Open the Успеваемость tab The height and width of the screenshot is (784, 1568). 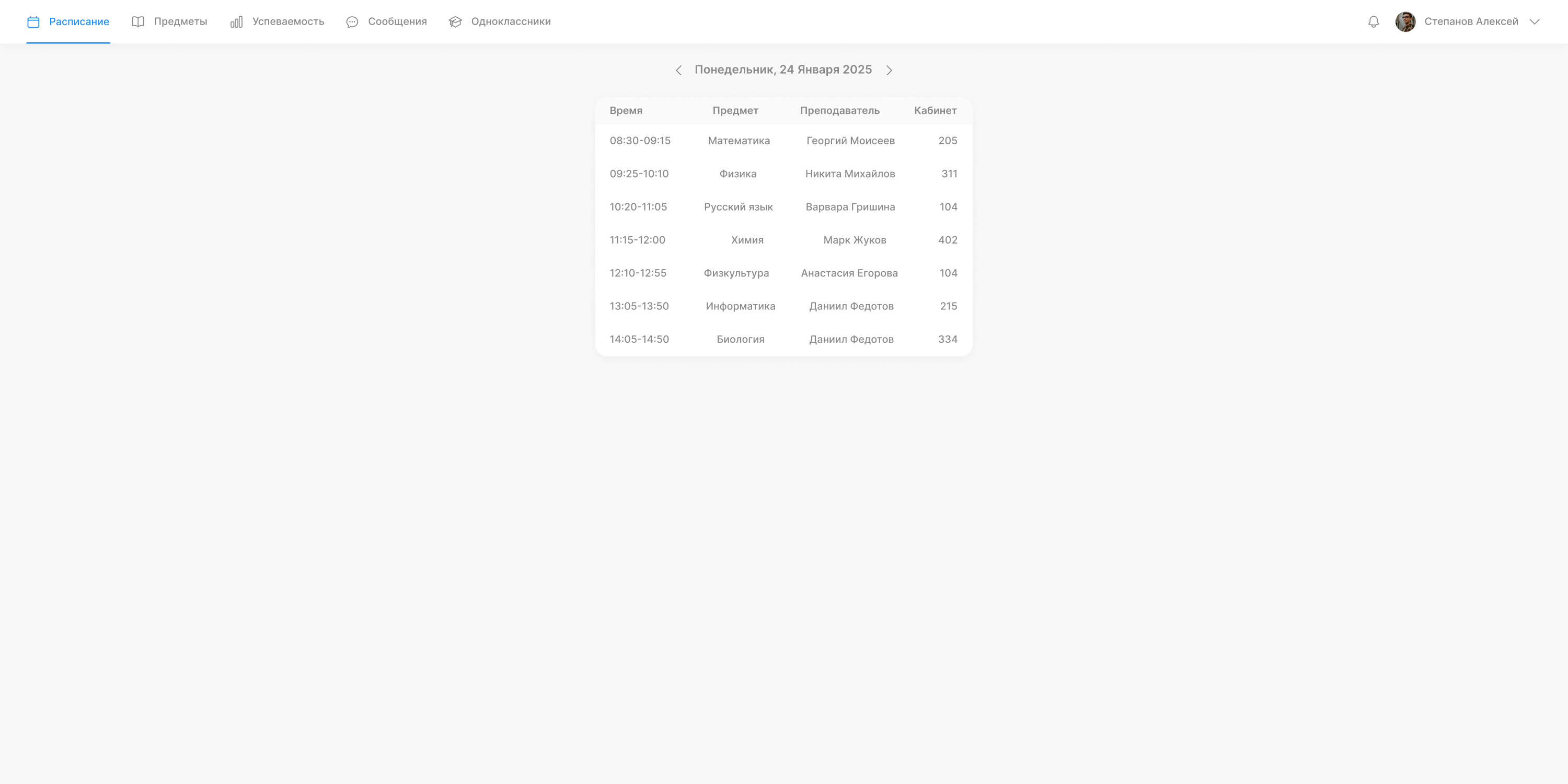(288, 22)
